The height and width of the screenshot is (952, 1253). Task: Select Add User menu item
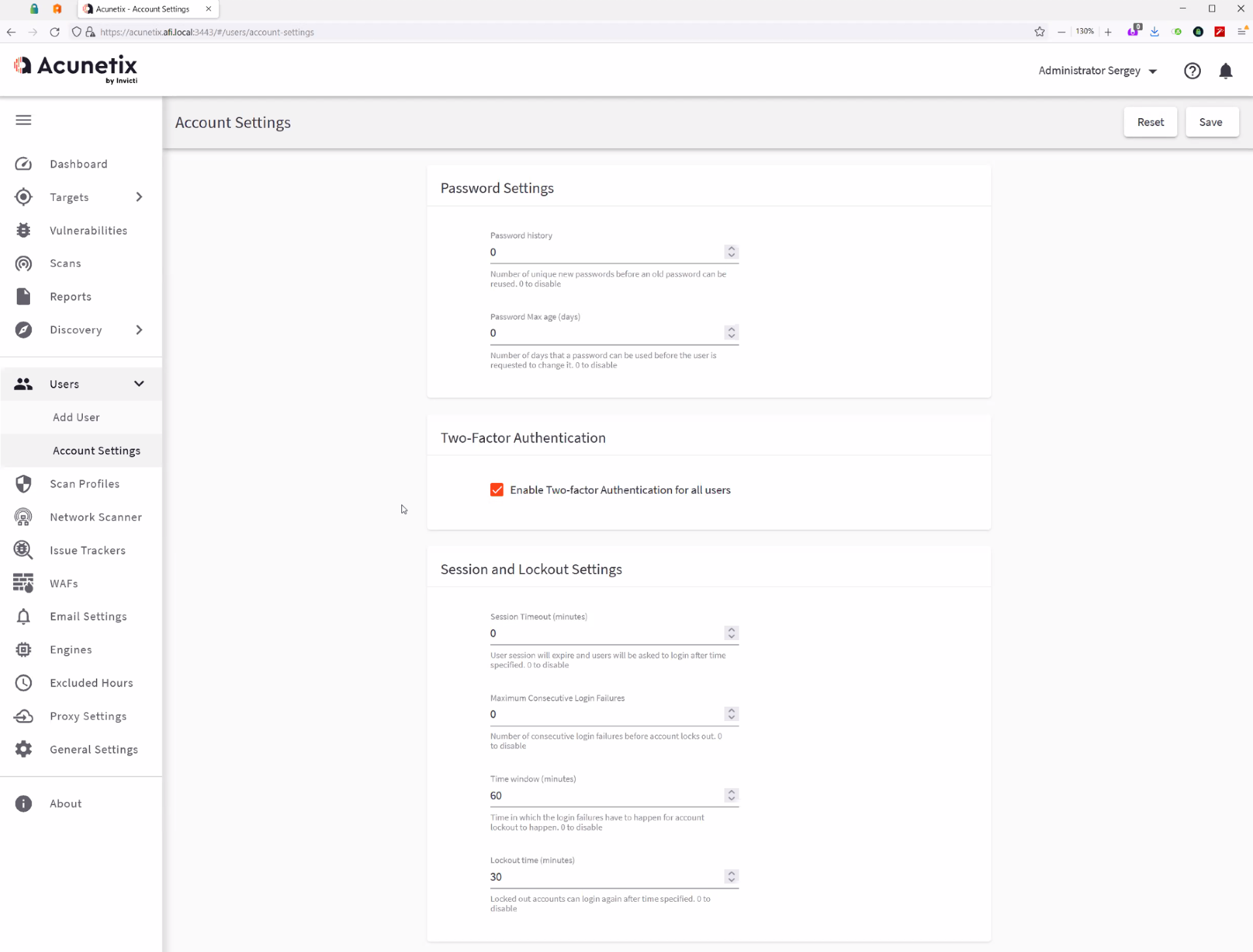coord(76,418)
